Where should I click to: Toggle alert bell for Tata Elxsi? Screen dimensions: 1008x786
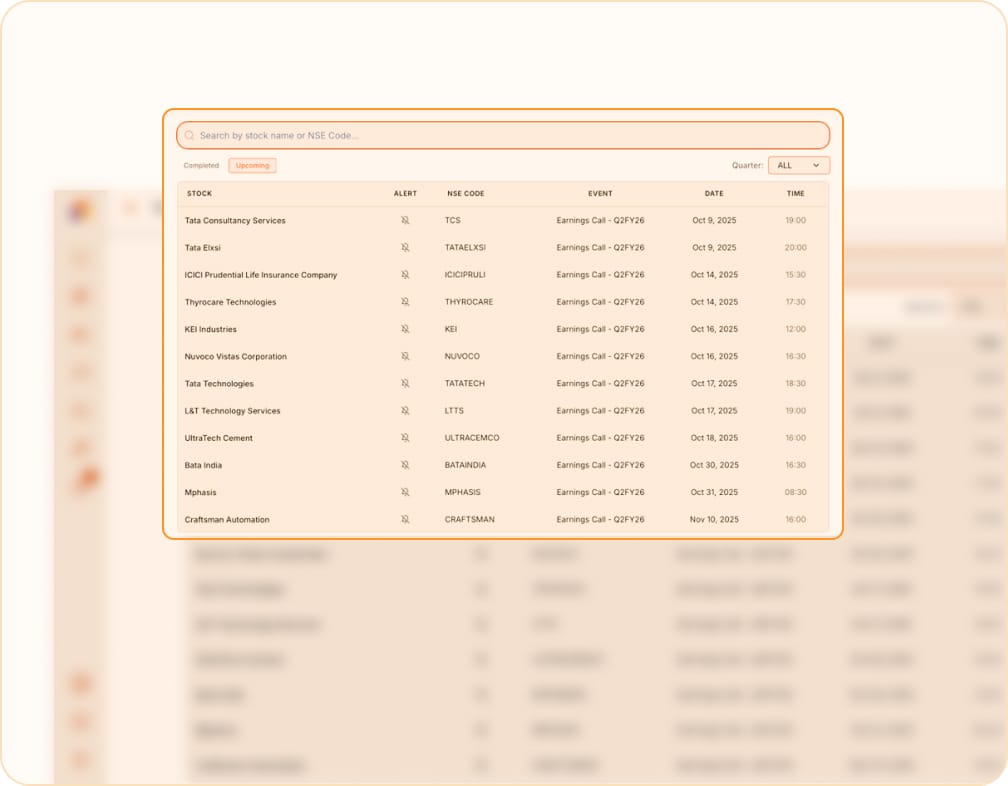click(405, 247)
